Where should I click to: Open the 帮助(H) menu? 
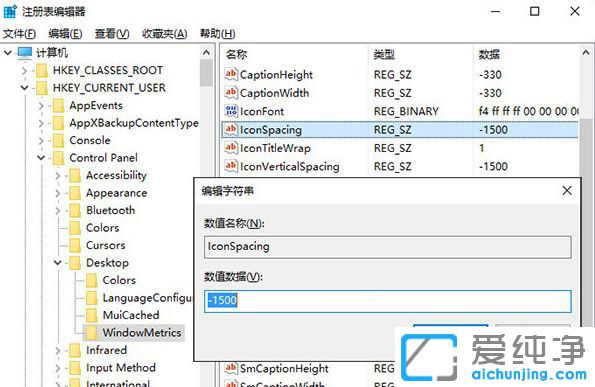(x=218, y=34)
